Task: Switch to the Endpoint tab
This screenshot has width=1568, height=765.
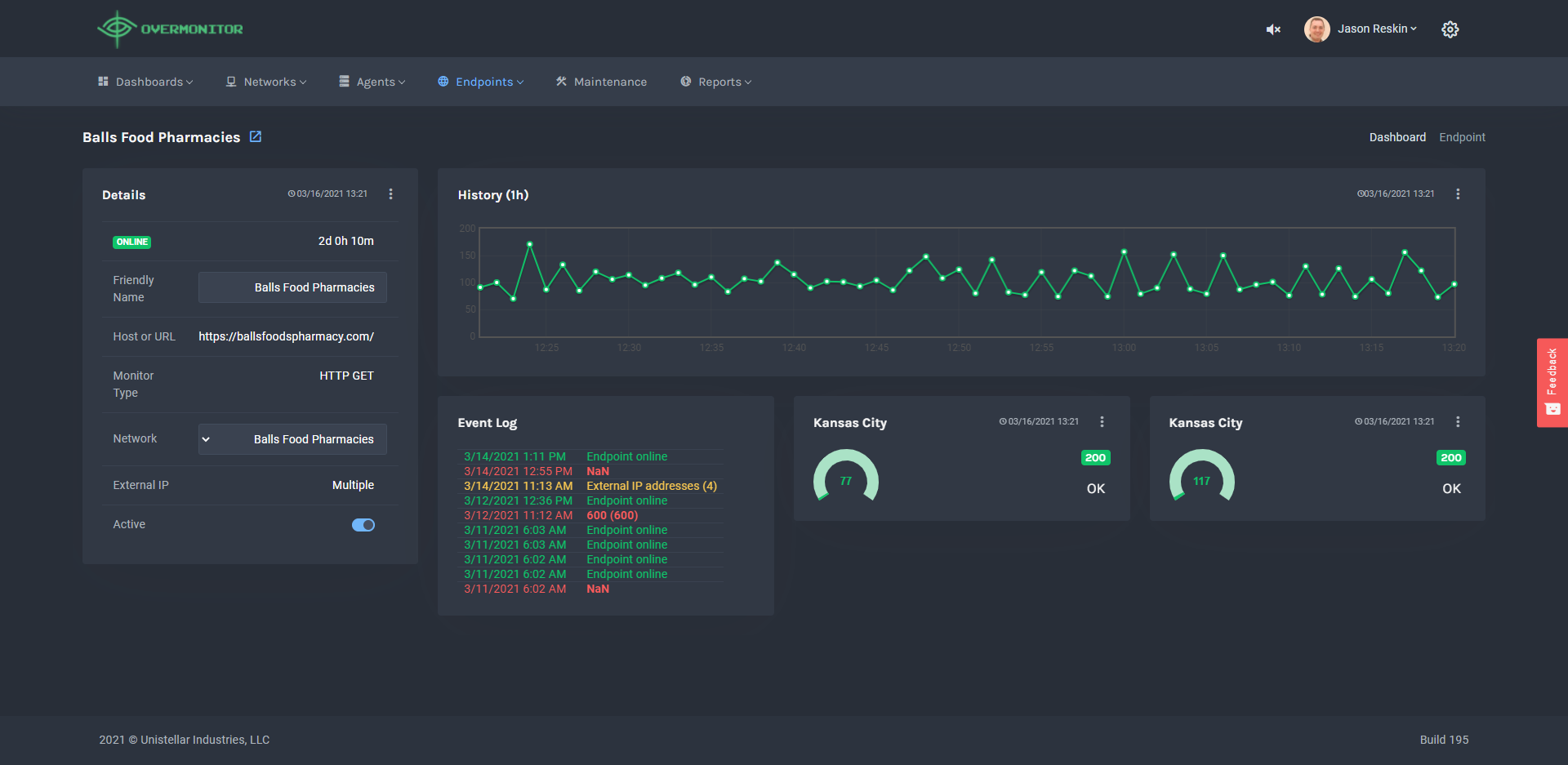Action: [x=1462, y=136]
